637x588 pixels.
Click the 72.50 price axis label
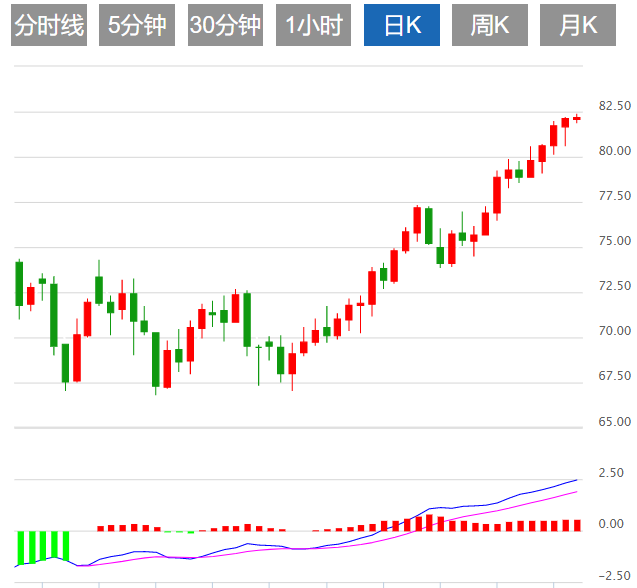click(615, 286)
